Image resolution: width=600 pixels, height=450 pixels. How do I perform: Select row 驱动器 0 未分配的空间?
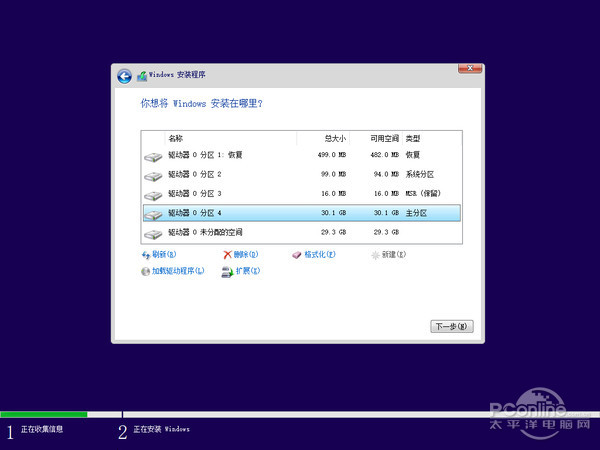click(x=302, y=232)
